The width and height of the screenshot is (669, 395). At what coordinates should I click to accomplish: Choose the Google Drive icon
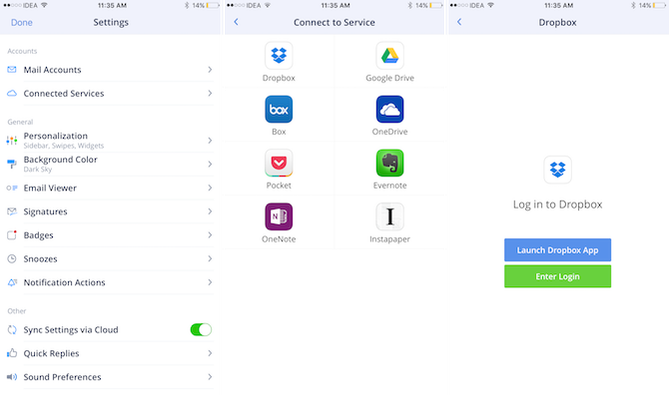(x=390, y=55)
